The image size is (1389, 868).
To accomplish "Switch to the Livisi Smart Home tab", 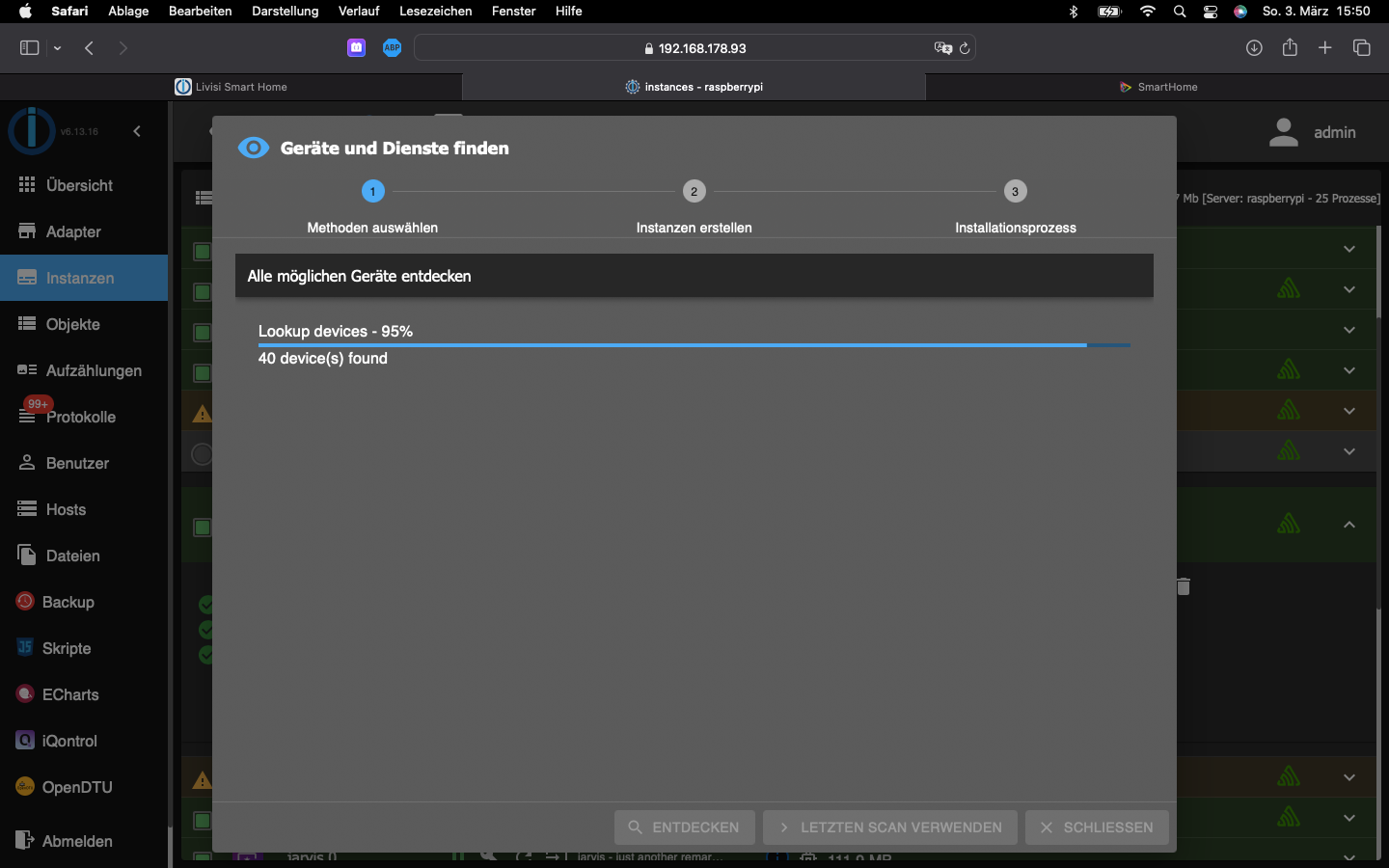I will pos(231,87).
